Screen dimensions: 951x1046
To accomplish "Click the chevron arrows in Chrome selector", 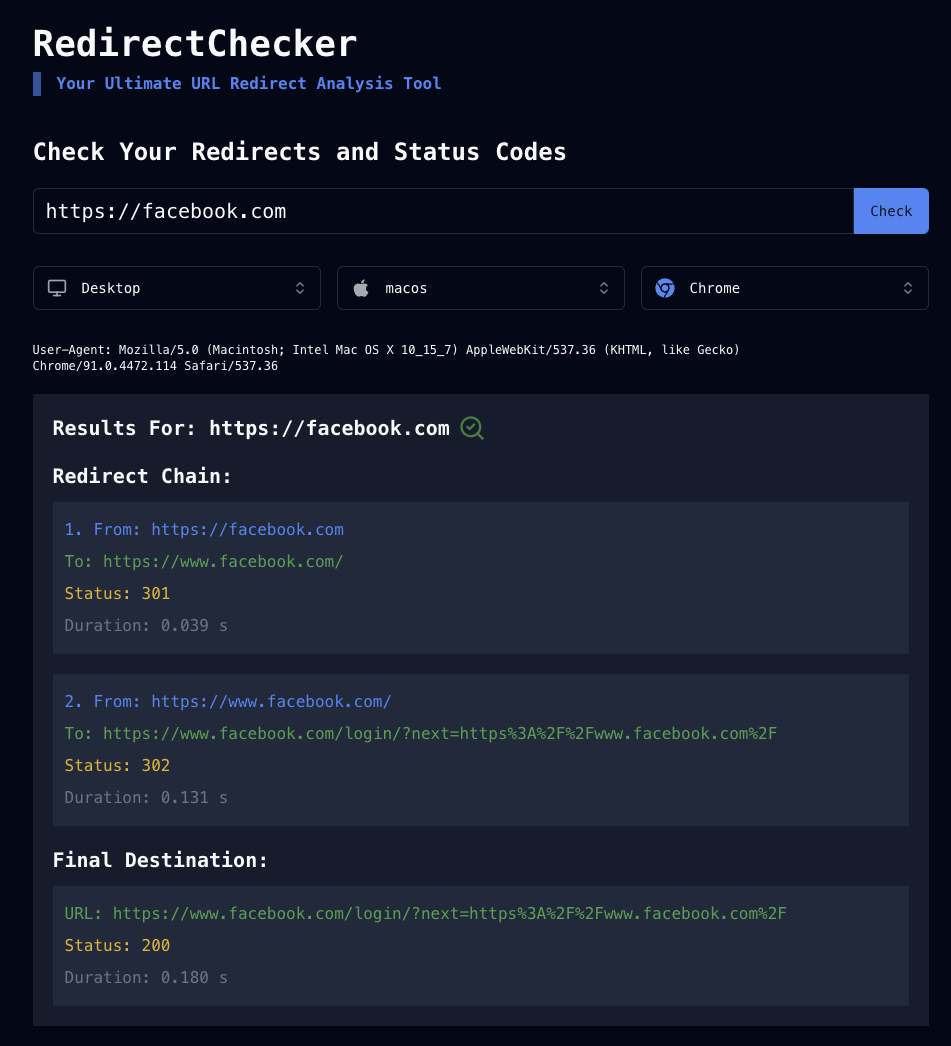I will click(x=908, y=288).
